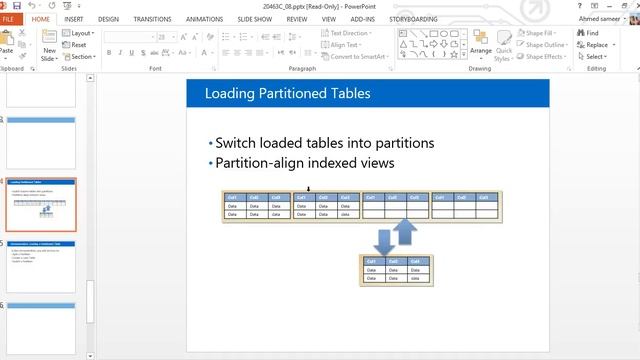
Task: Click the Find button
Action: coord(588,33)
